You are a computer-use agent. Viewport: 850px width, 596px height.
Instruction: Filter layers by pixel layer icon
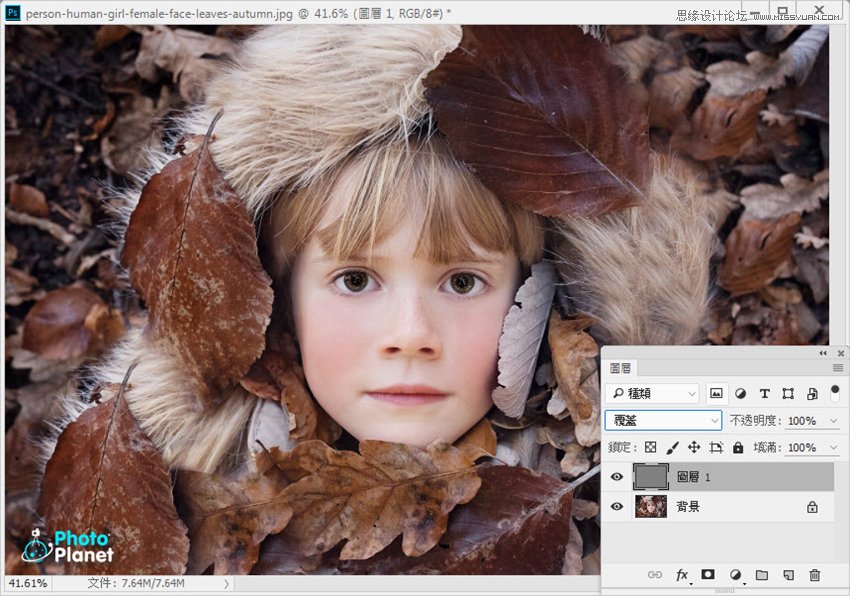(716, 394)
